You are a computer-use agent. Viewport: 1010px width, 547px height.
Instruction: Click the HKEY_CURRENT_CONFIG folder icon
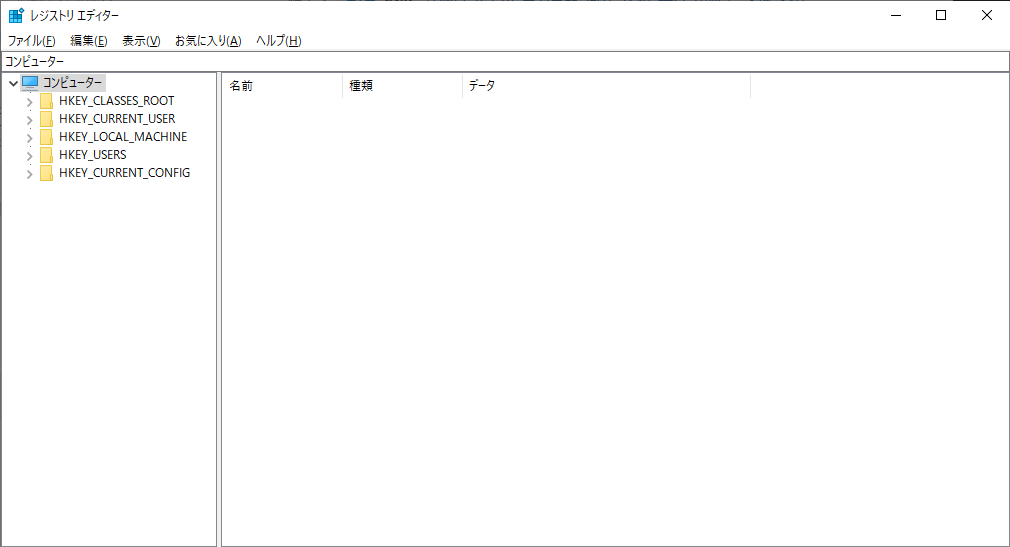pyautogui.click(x=46, y=173)
